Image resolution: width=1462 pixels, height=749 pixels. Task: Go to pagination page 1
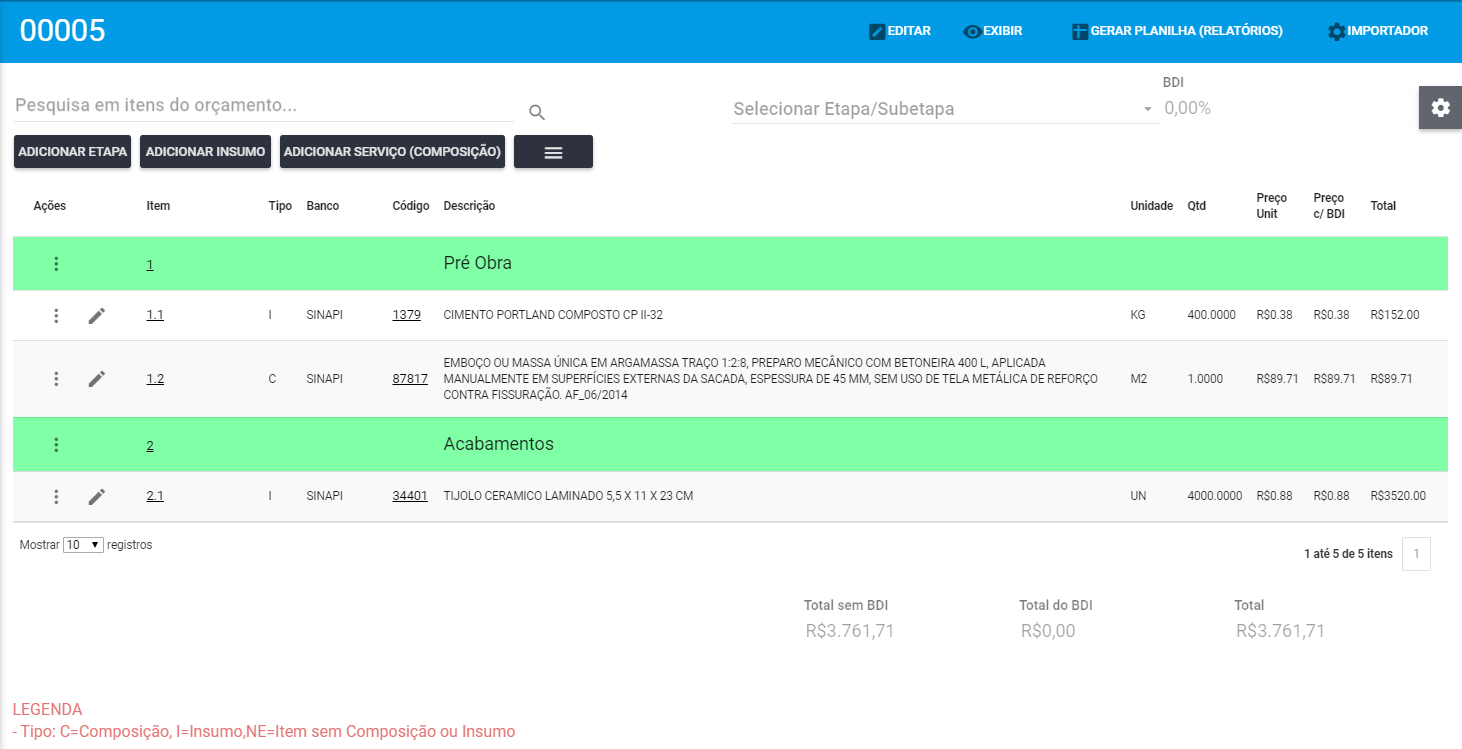point(1416,554)
